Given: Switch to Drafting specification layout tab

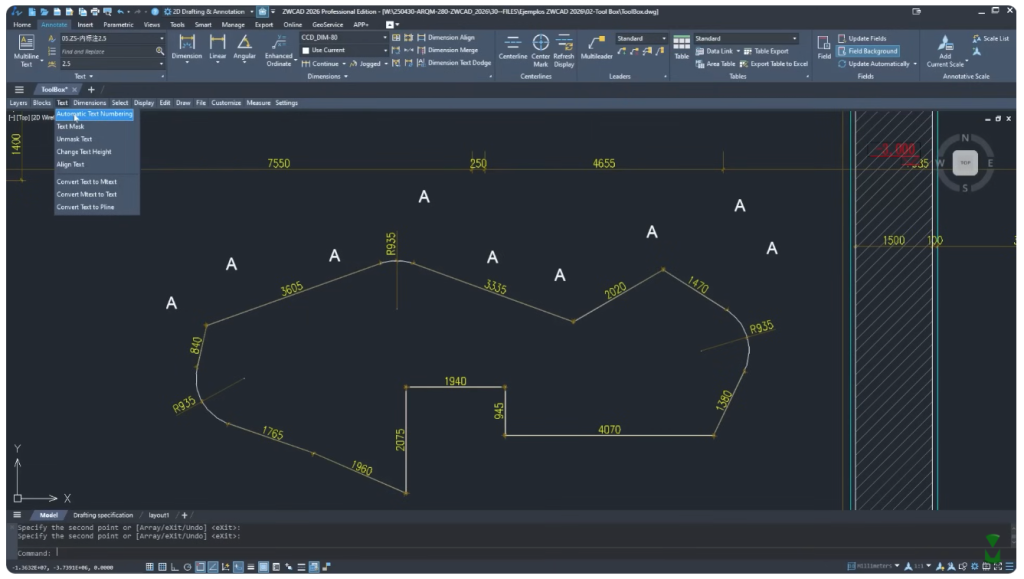Looking at the screenshot, I should (x=103, y=516).
